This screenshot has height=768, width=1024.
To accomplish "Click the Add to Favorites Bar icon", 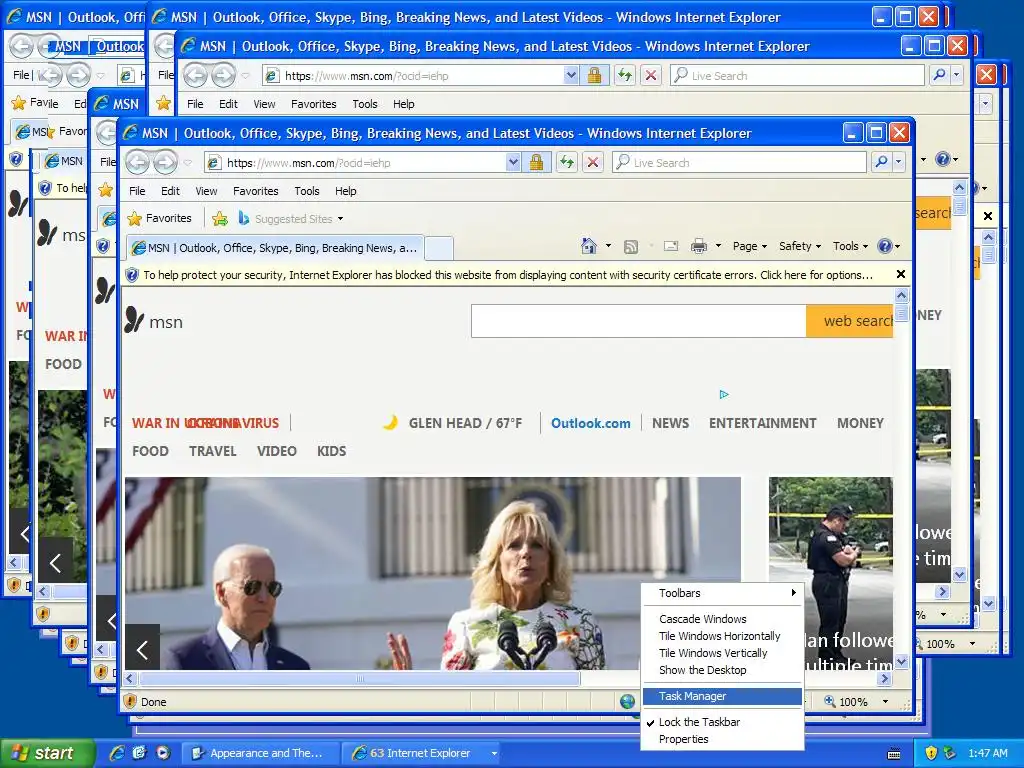I will [220, 219].
